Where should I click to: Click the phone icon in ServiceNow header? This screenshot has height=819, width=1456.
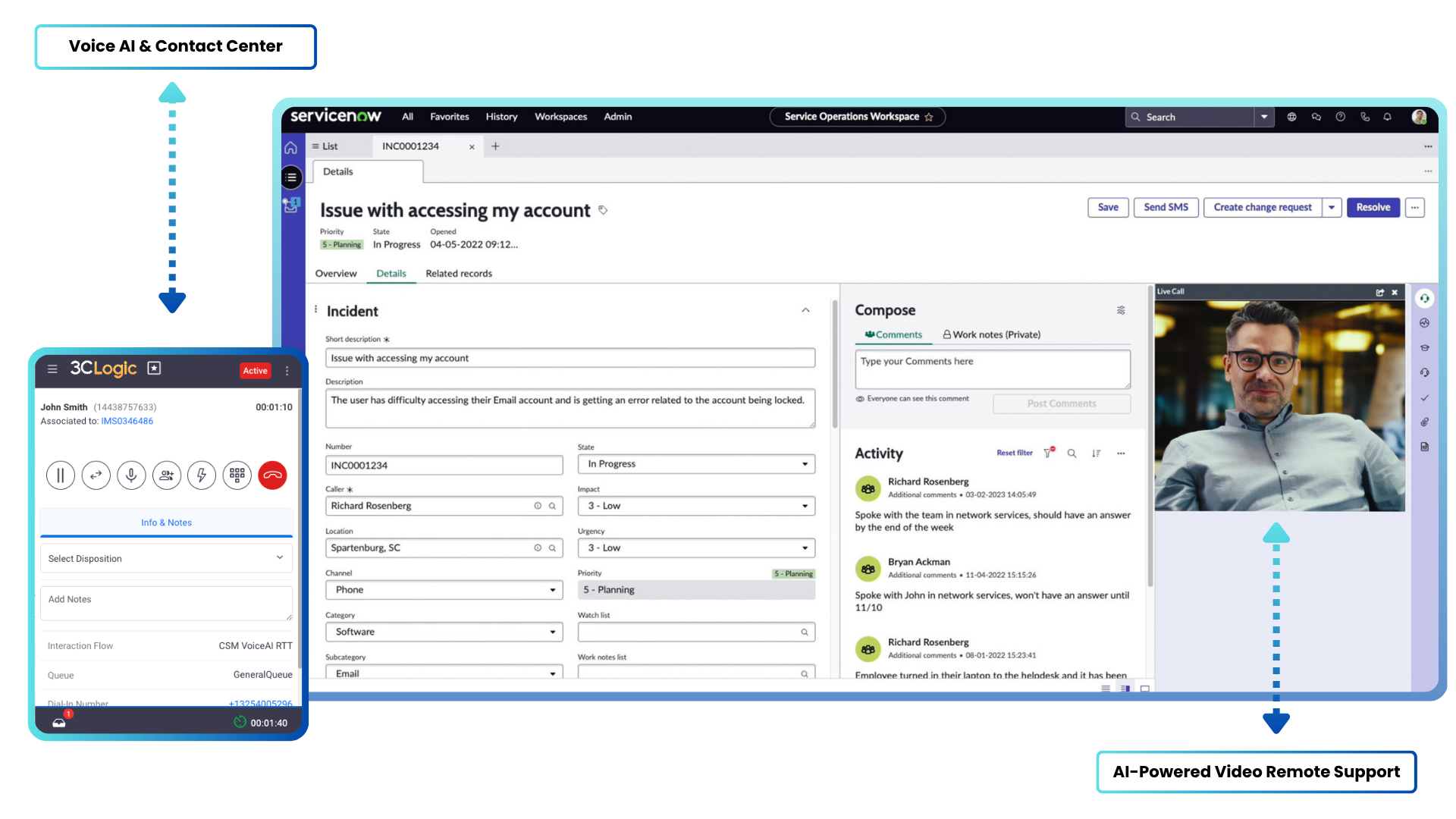coord(1365,117)
